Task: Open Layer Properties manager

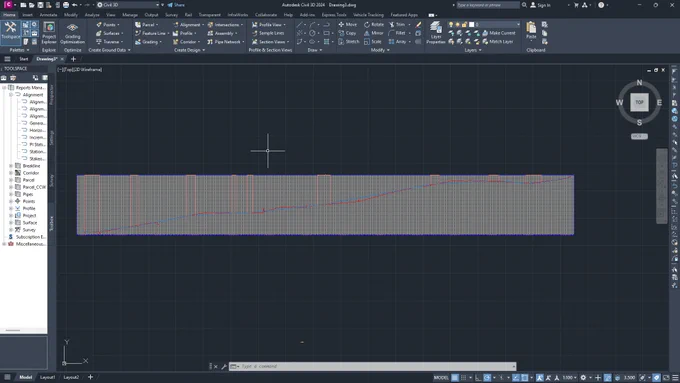Action: pyautogui.click(x=436, y=33)
